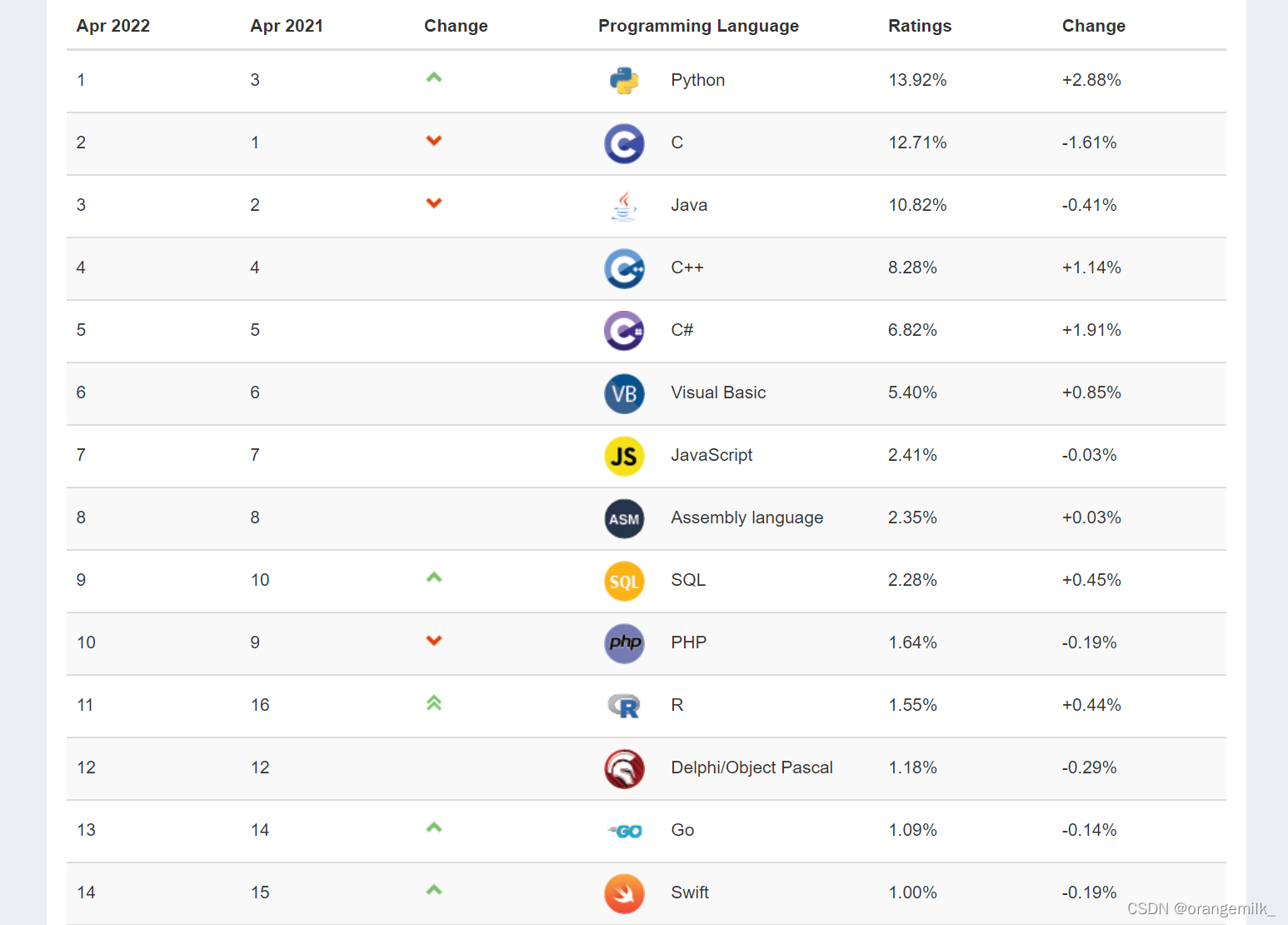The width and height of the screenshot is (1288, 925).
Task: Click the Assembly language name text
Action: (x=746, y=517)
